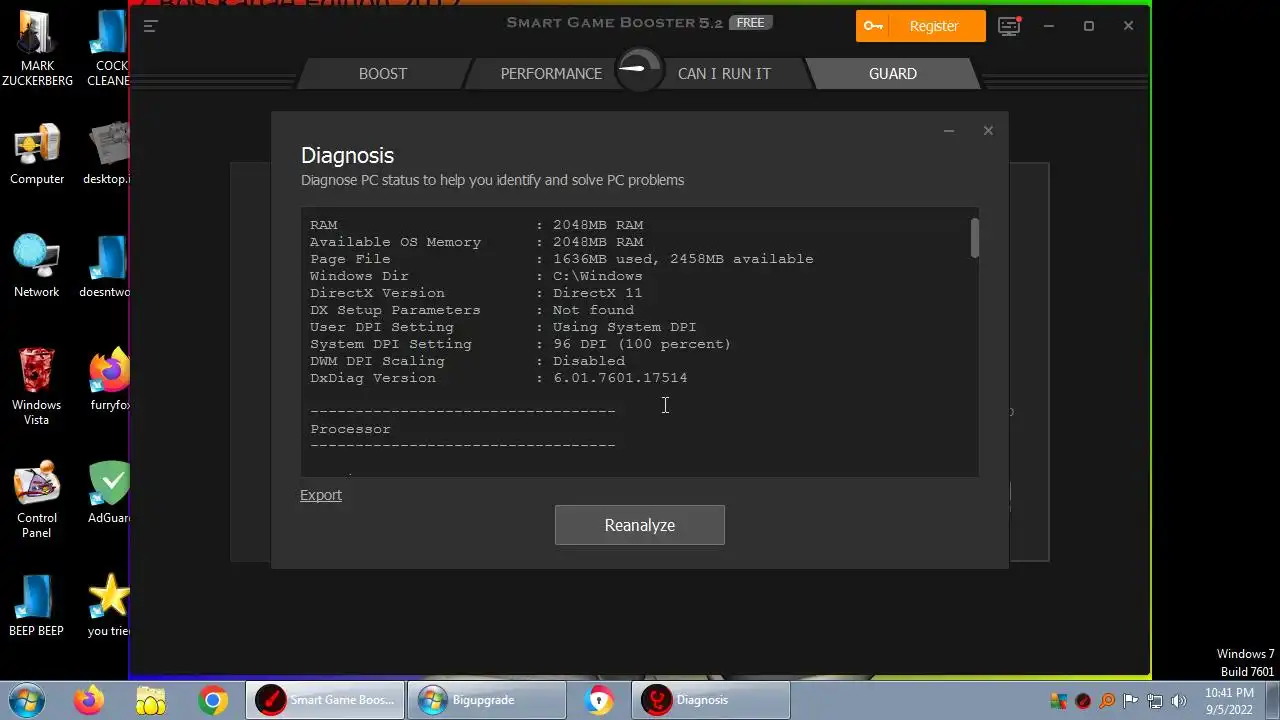Select the 'you tried' star desktop icon
1280x720 pixels.
click(108, 604)
